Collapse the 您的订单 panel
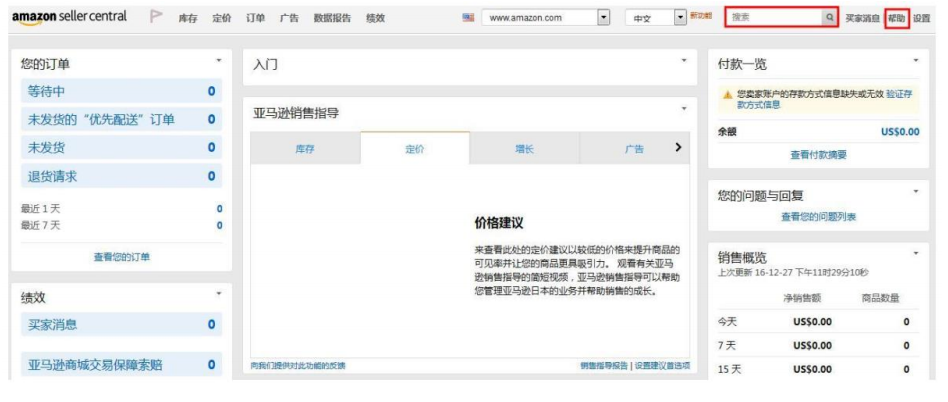This screenshot has width=948, height=402. pos(218,62)
